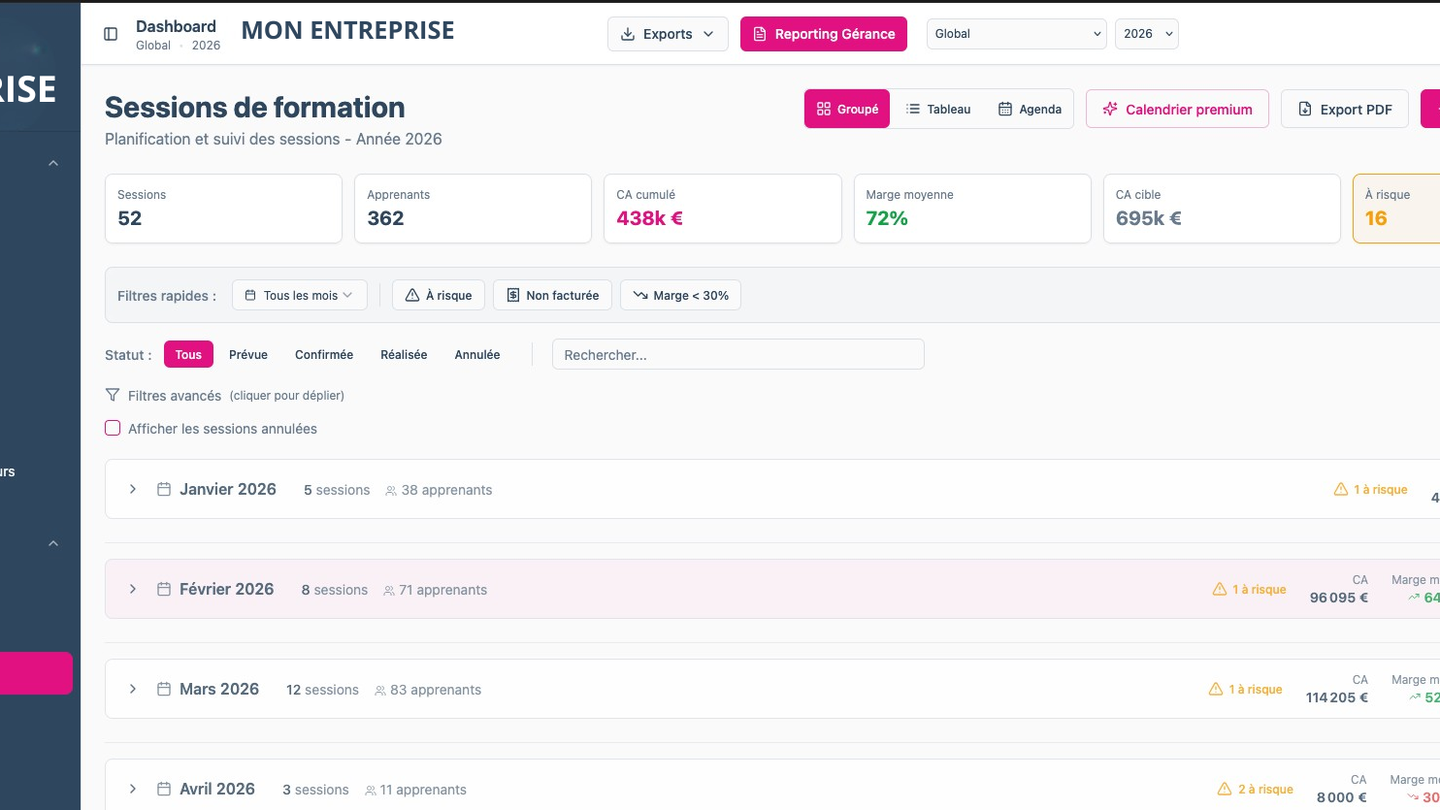Click the calendar icon in the Agenda tab
This screenshot has width=1440, height=810.
pos(1005,109)
